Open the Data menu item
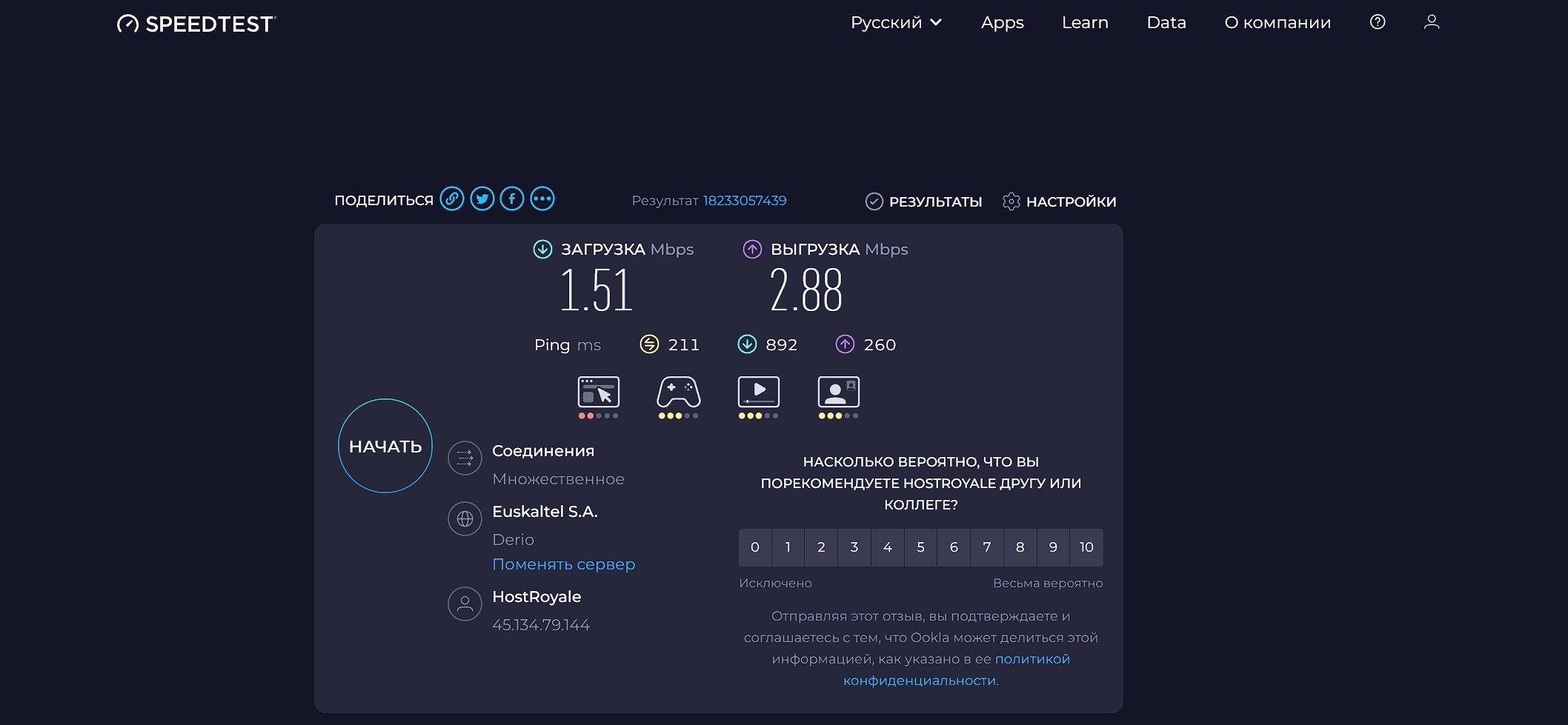1568x725 pixels. 1166,22
